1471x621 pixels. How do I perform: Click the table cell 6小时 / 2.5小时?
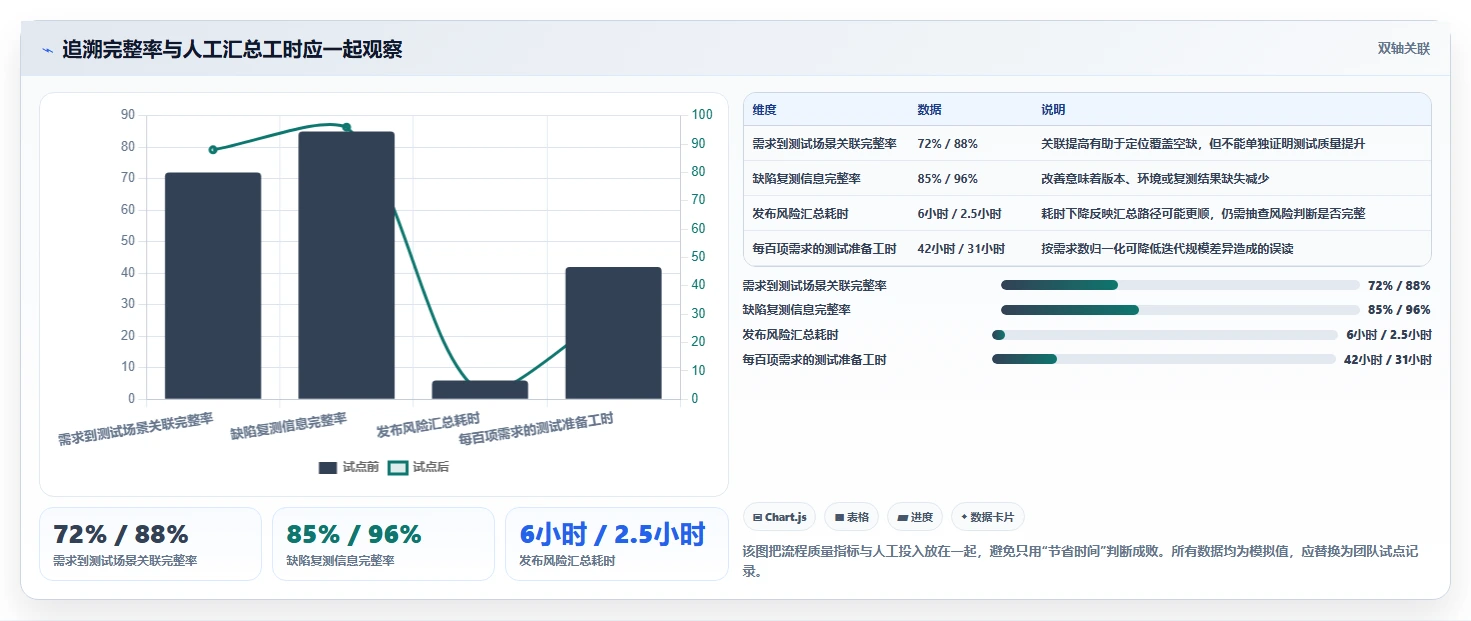(x=959, y=214)
